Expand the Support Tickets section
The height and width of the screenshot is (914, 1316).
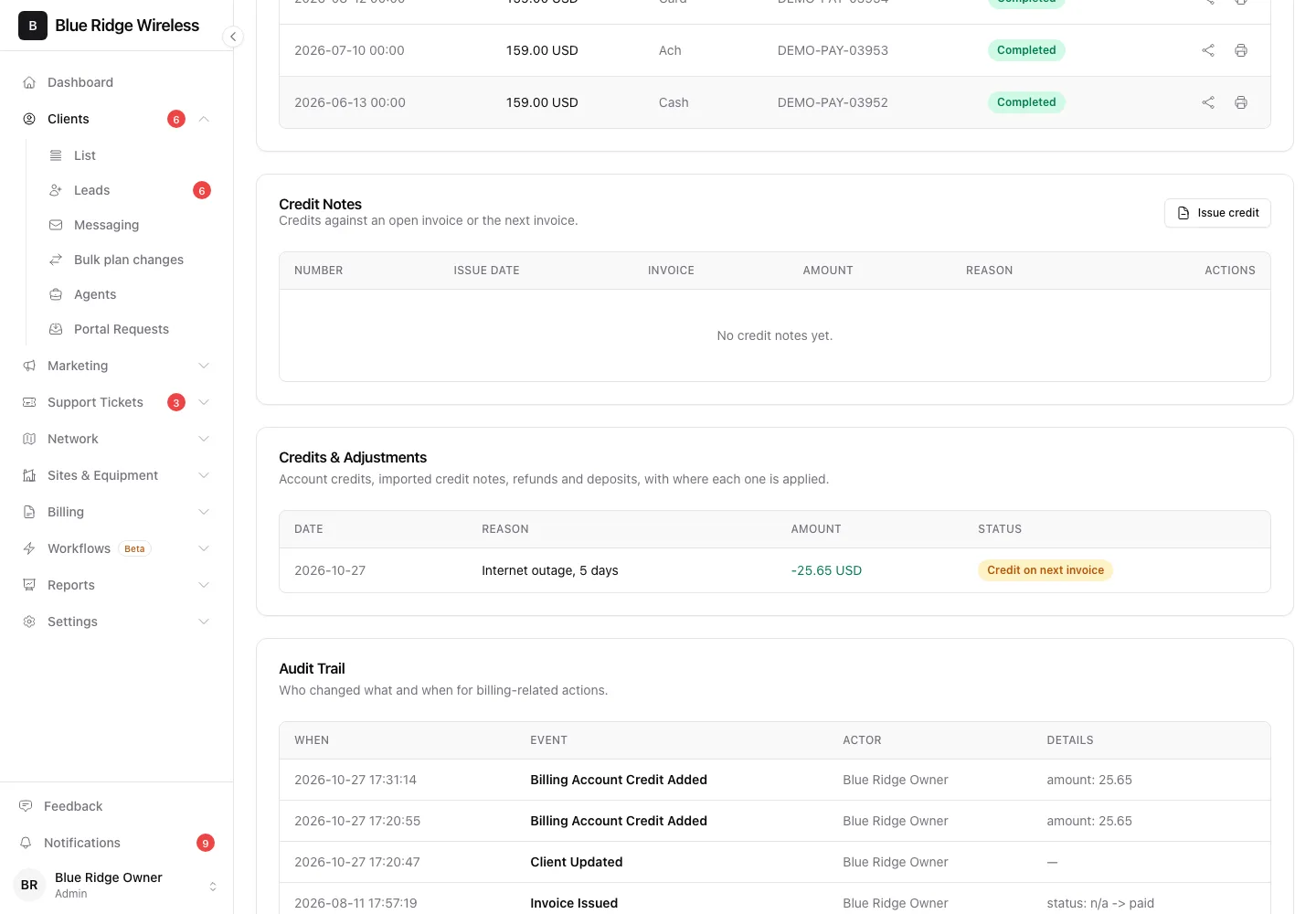[204, 402]
